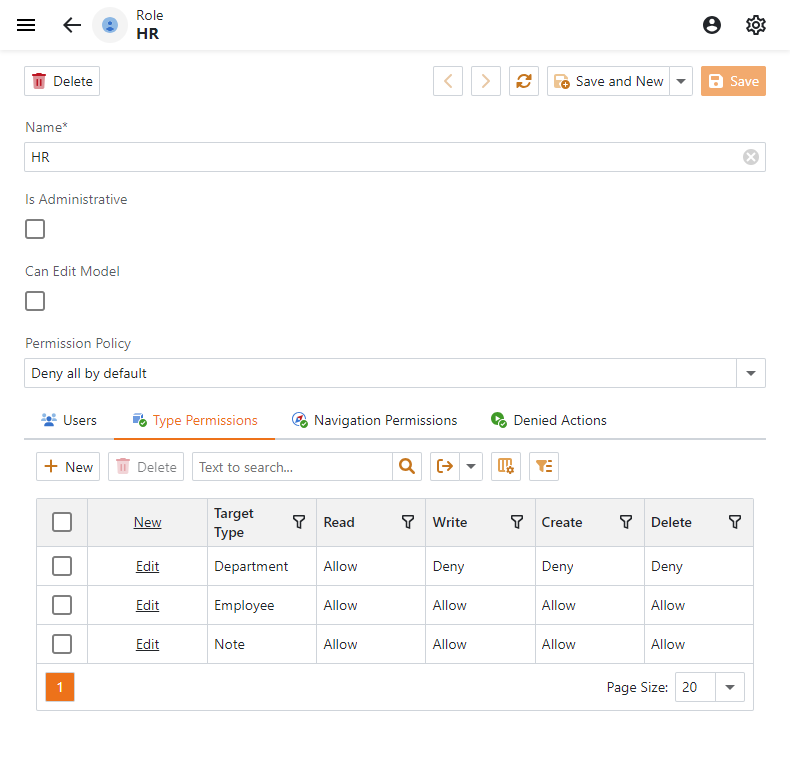Click the Note target type cell
790x771 pixels.
[x=262, y=644]
